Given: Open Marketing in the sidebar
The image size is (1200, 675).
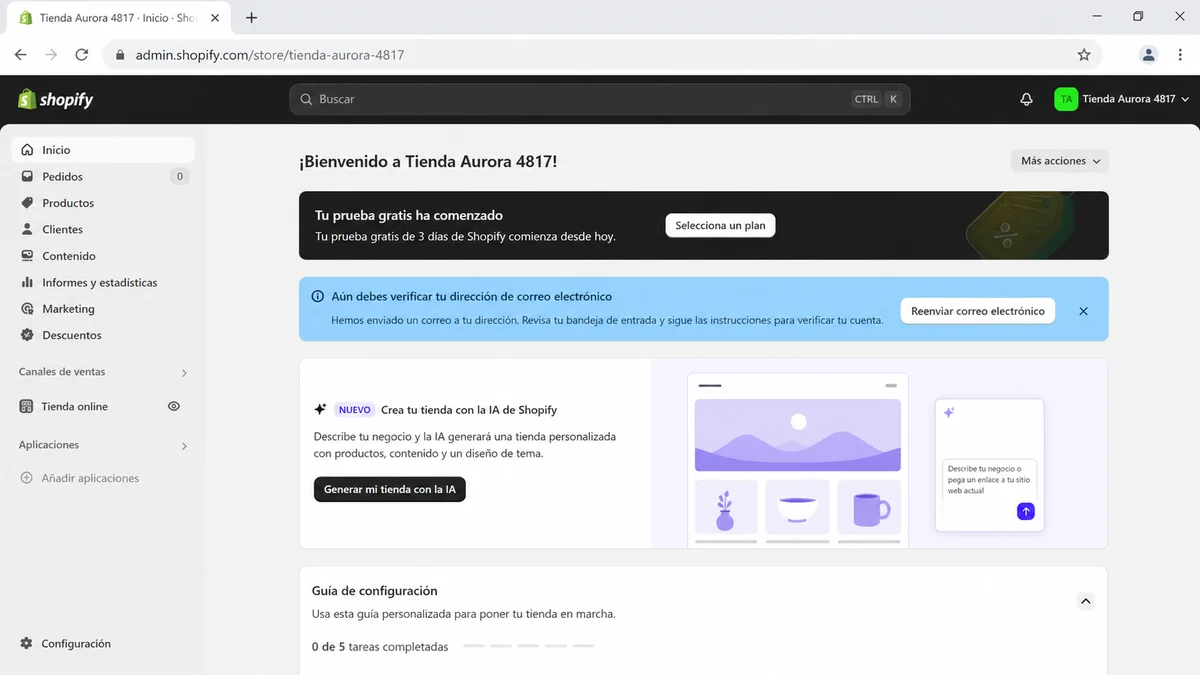Looking at the screenshot, I should [103, 309].
